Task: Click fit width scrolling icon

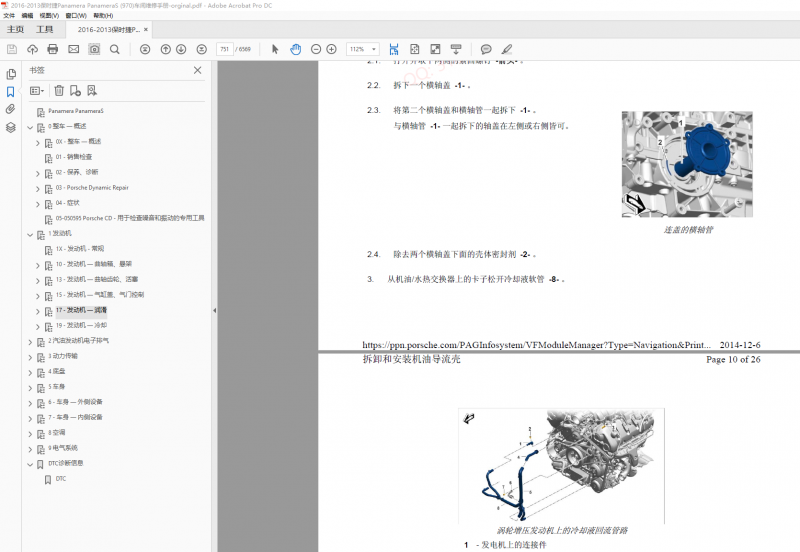Action: pyautogui.click(x=394, y=49)
